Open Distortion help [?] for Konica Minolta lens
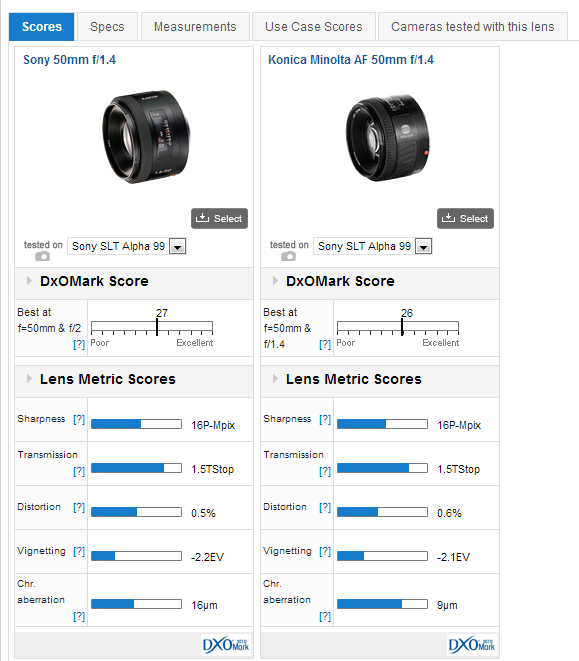The image size is (579, 661). click(325, 507)
